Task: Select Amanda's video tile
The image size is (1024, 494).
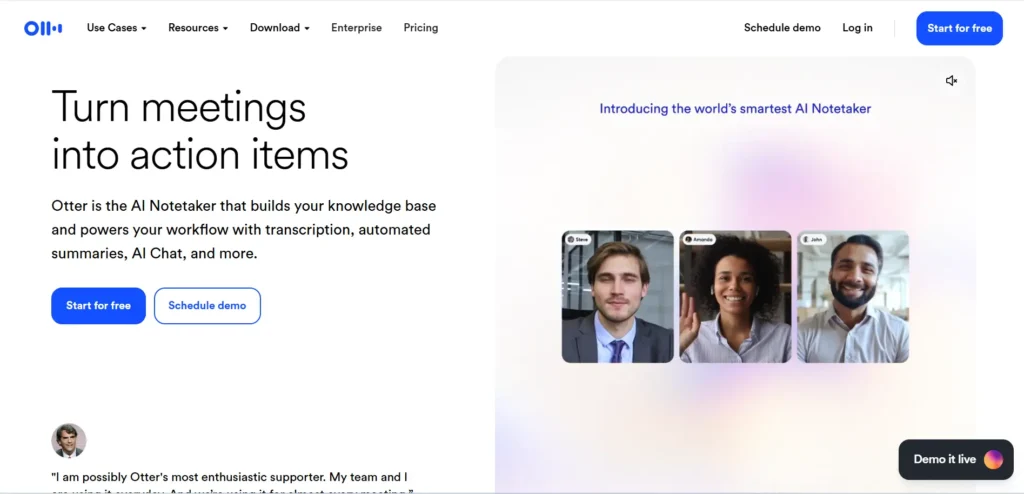Action: pyautogui.click(x=735, y=297)
